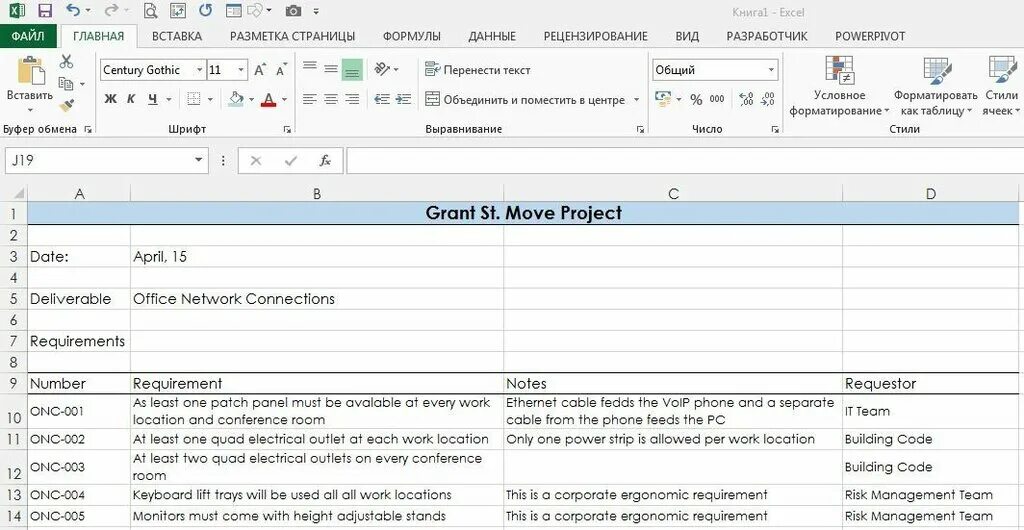Click the text orientation icon
Viewport: 1024px width, 530px height.
(x=382, y=69)
